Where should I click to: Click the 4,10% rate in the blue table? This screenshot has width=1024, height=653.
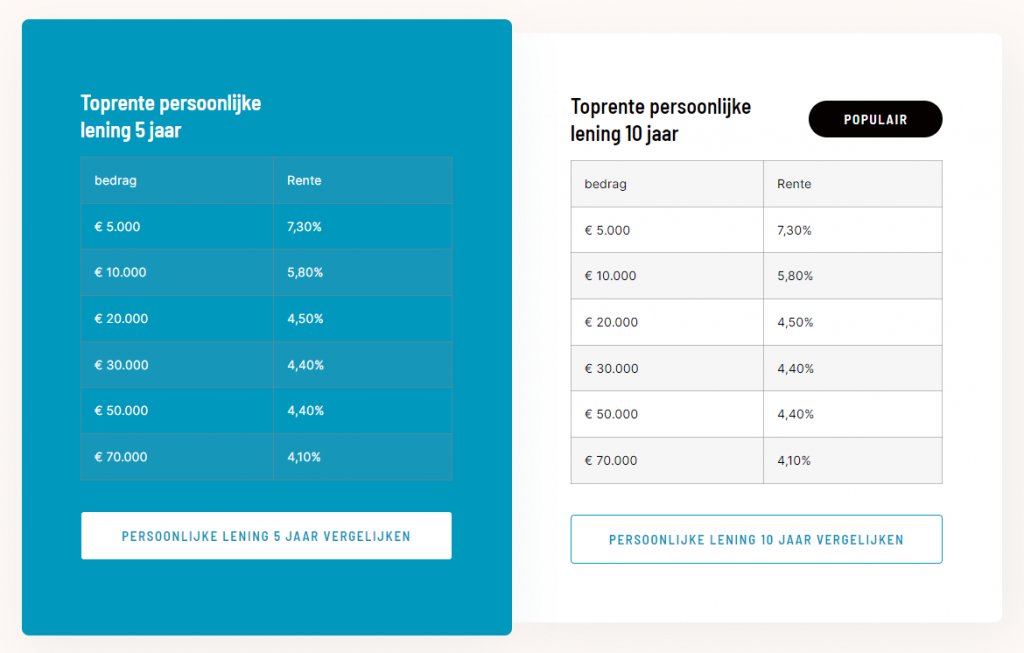304,457
